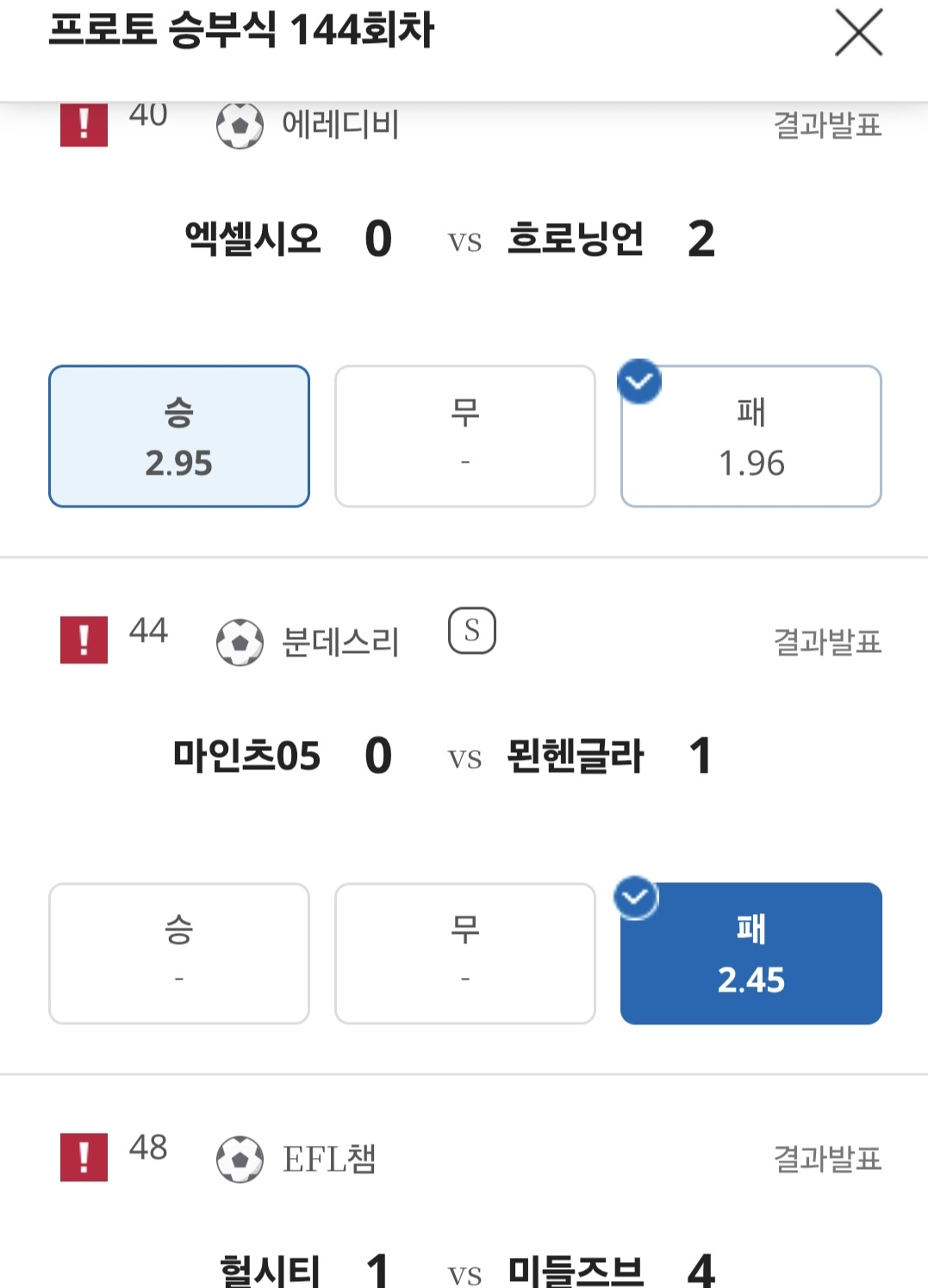The image size is (928, 1288).
Task: Click the red alert icon for match 48
Action: tap(84, 1157)
